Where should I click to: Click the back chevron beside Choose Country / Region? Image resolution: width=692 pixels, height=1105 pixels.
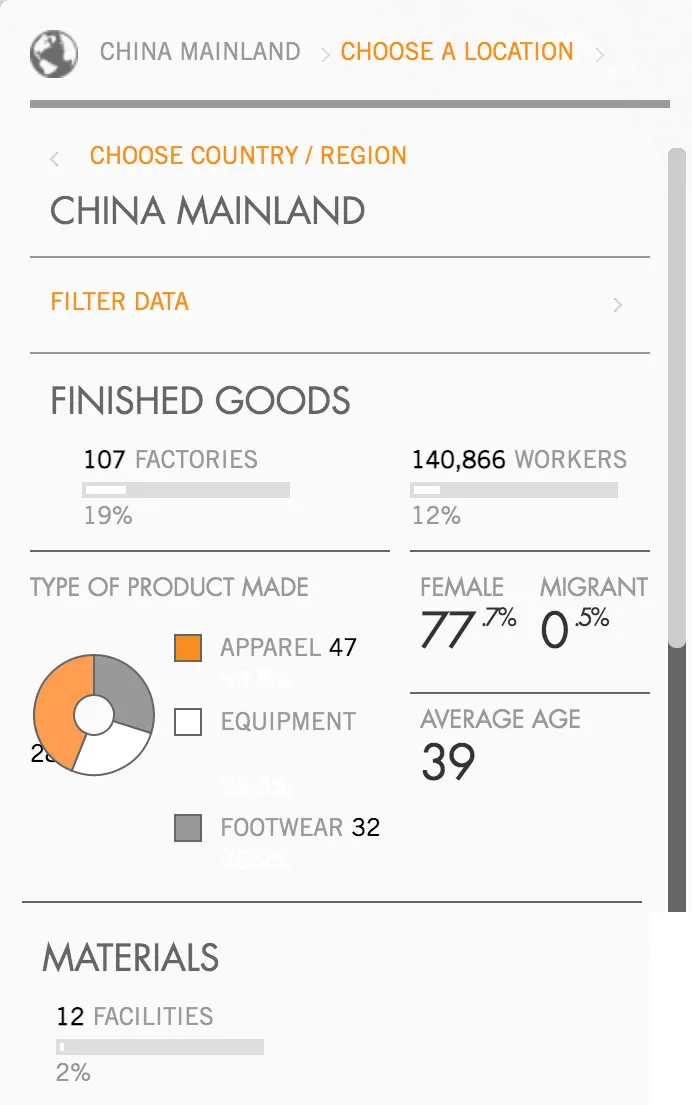tap(55, 158)
